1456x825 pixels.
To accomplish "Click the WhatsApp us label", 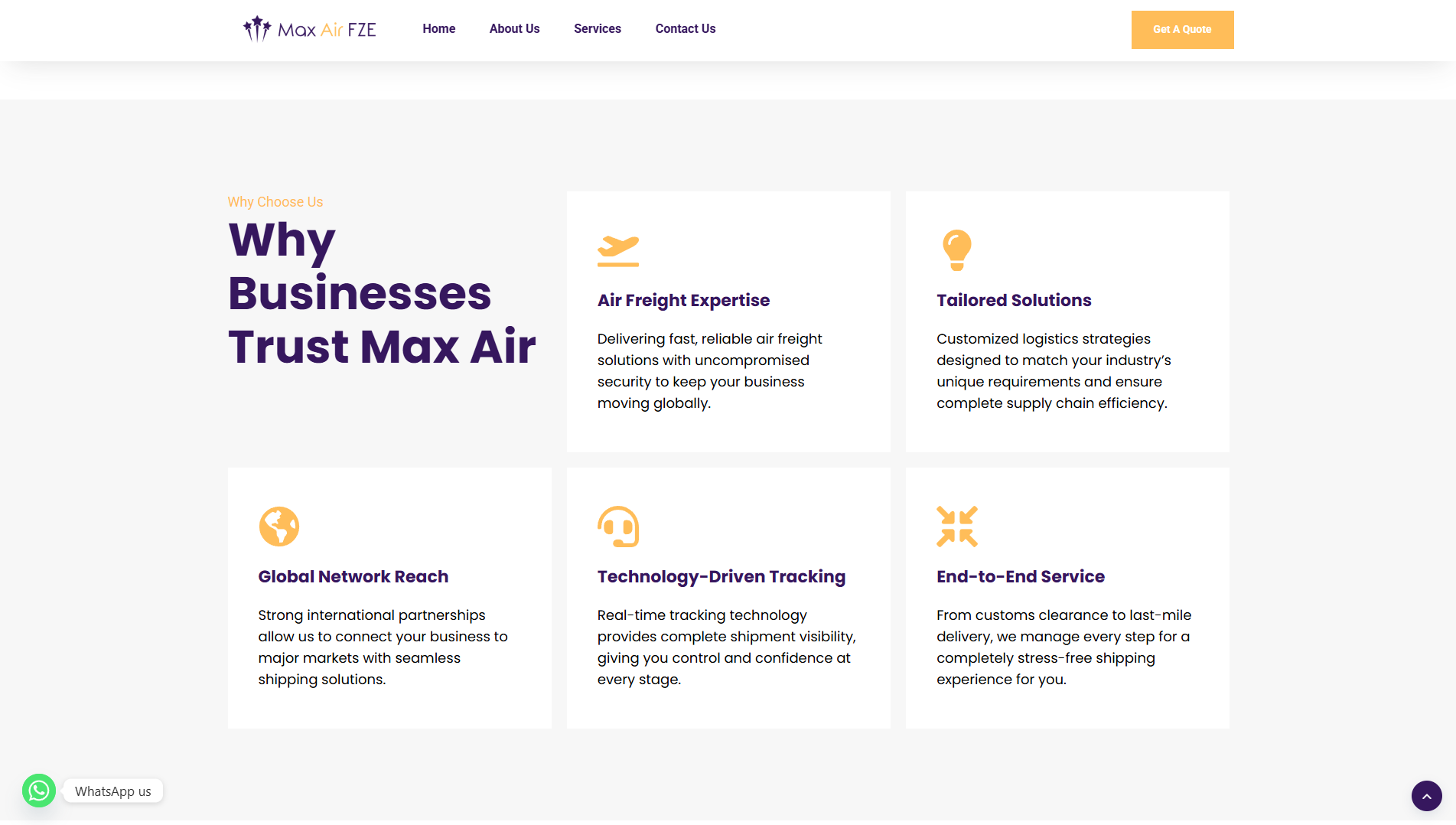I will (113, 791).
